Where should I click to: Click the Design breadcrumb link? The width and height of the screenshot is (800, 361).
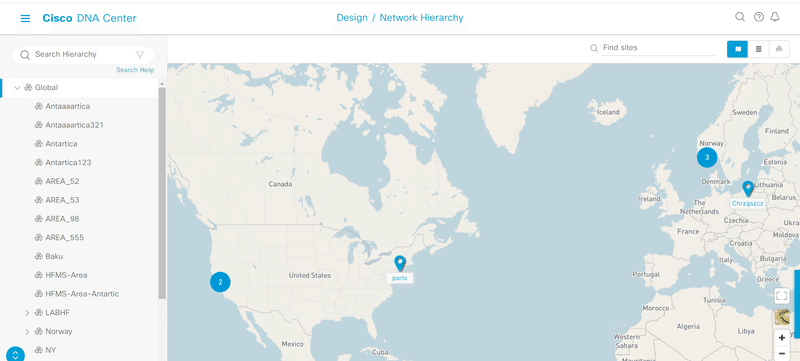(352, 18)
